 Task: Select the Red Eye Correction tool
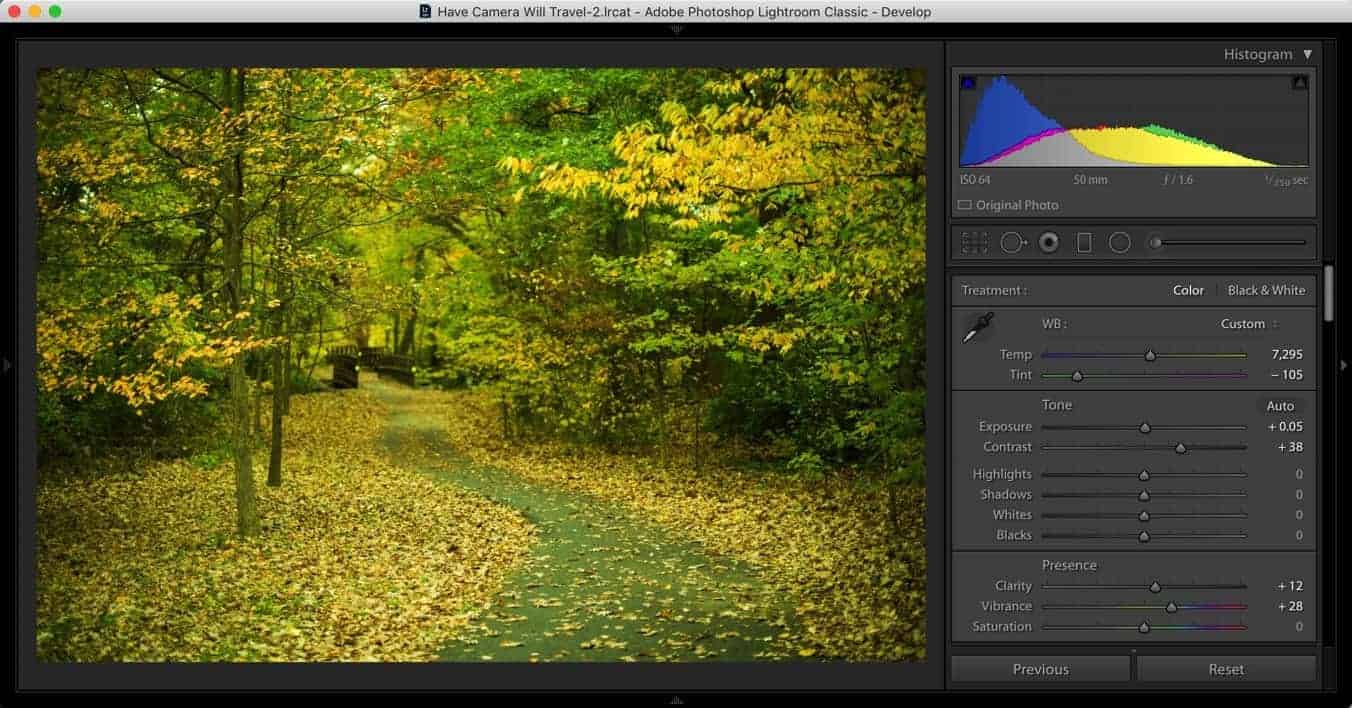(1048, 242)
